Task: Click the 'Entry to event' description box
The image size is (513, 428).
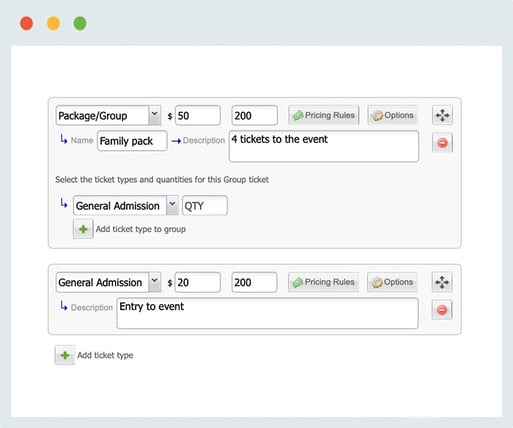Action: click(x=268, y=313)
